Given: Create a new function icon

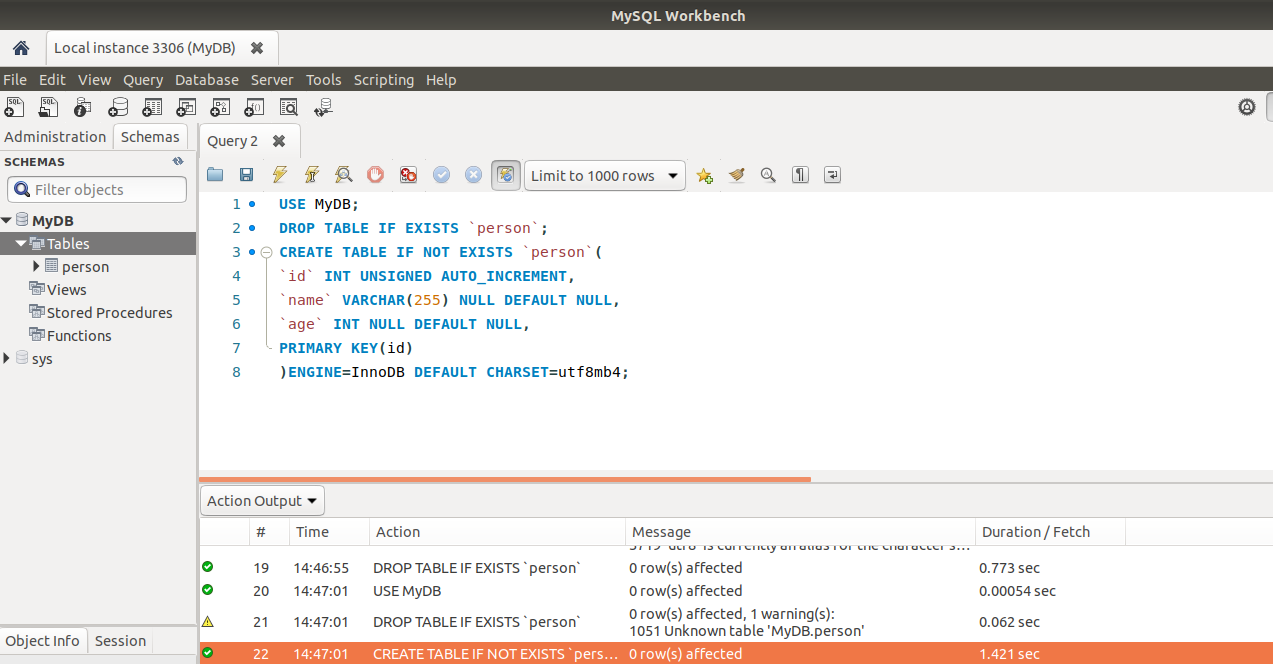Looking at the screenshot, I should (254, 106).
